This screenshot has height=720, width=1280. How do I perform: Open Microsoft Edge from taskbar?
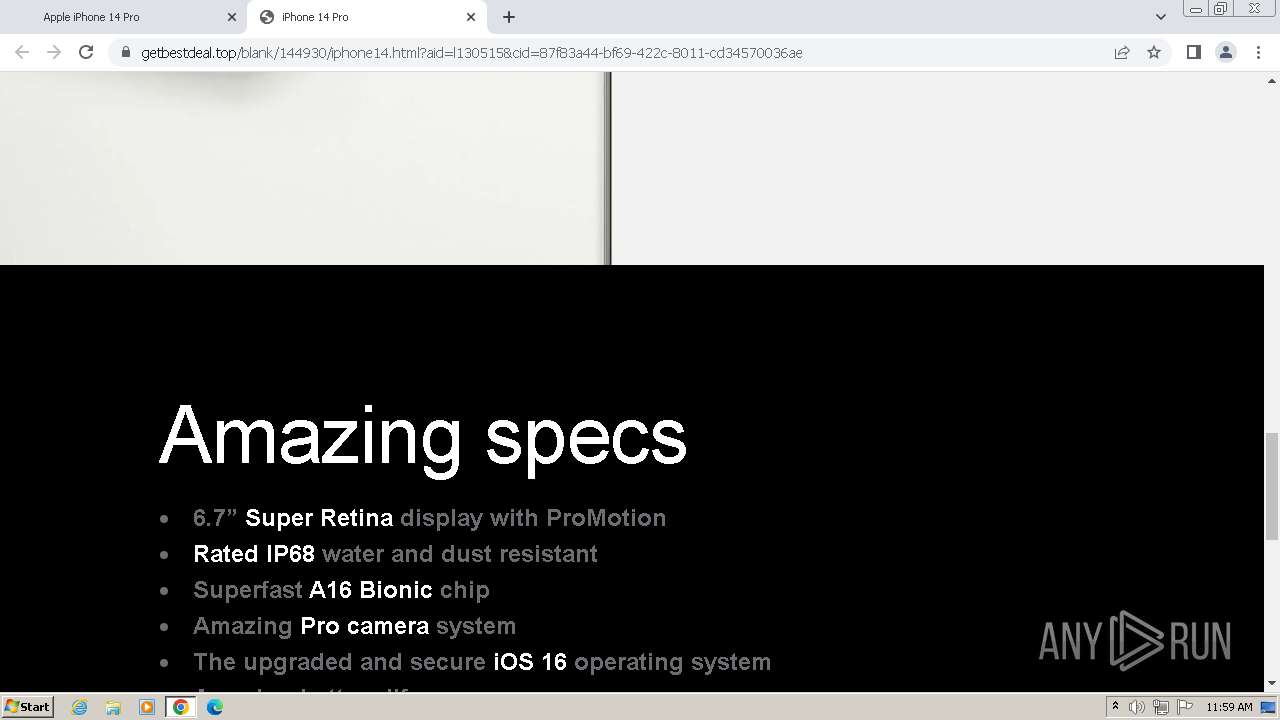point(215,707)
